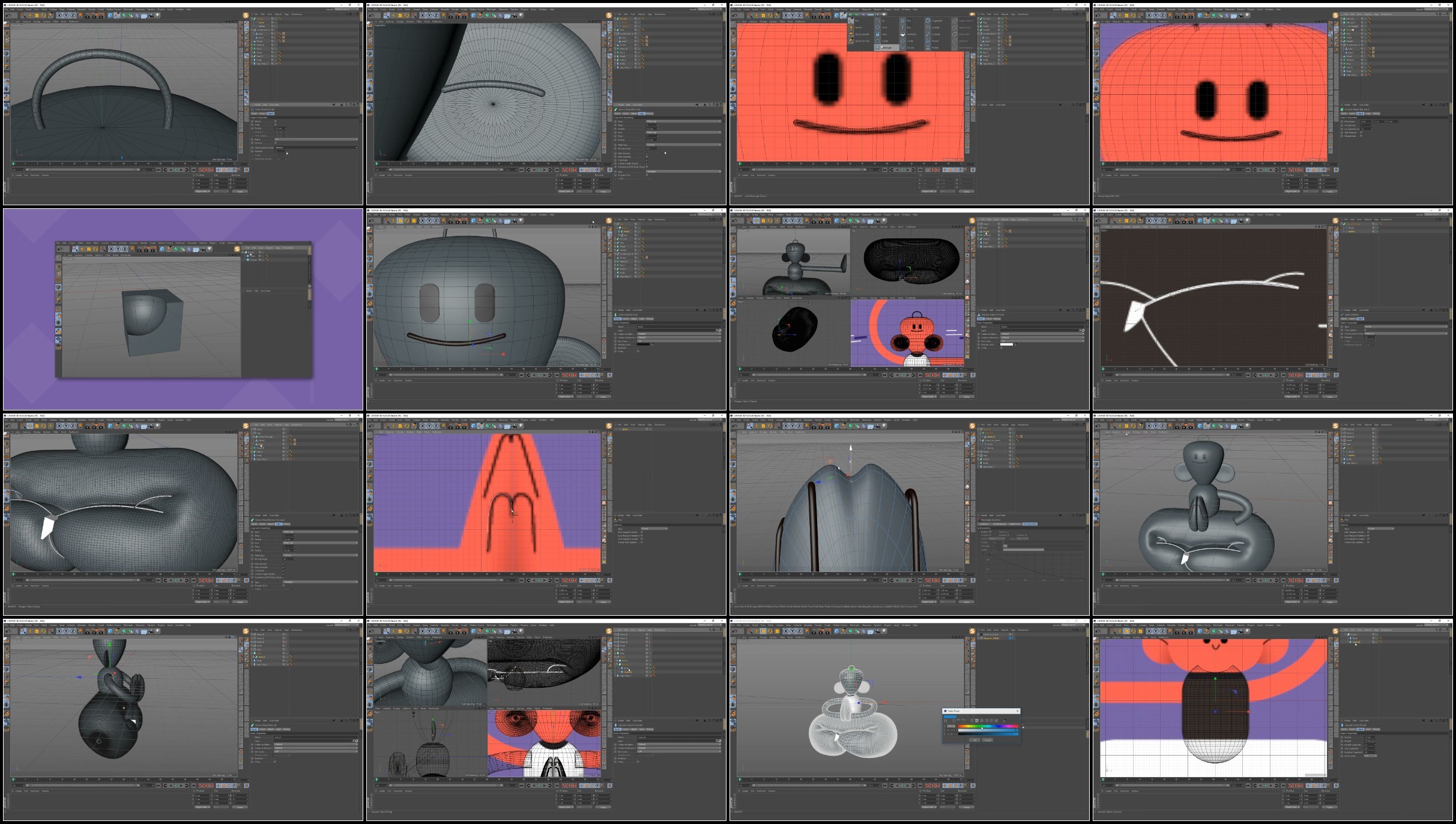Click OK in the Color Picker dialog
The image size is (1456, 824).
974,740
